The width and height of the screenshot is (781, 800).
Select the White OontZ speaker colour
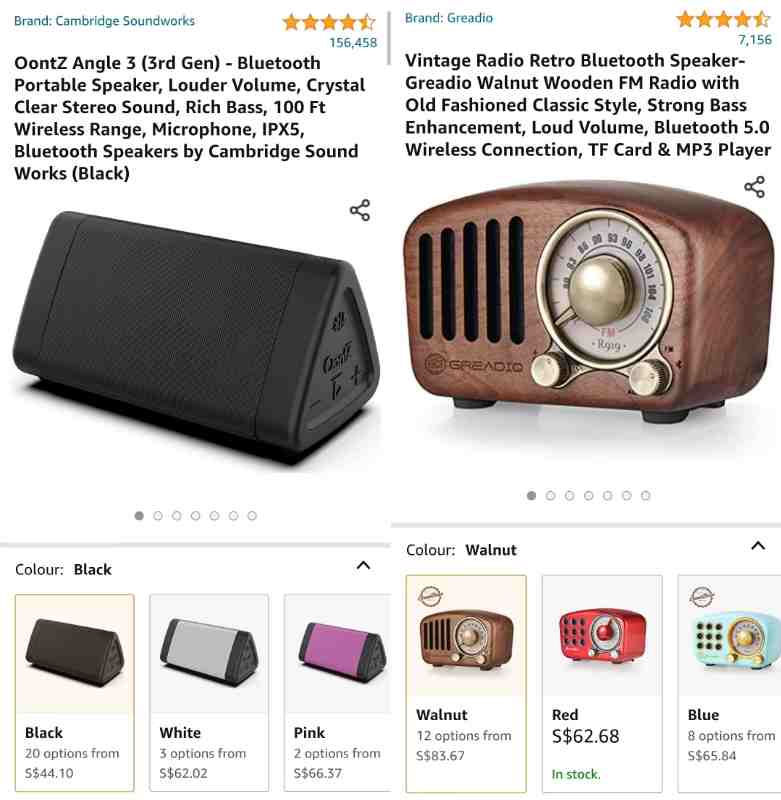209,692
